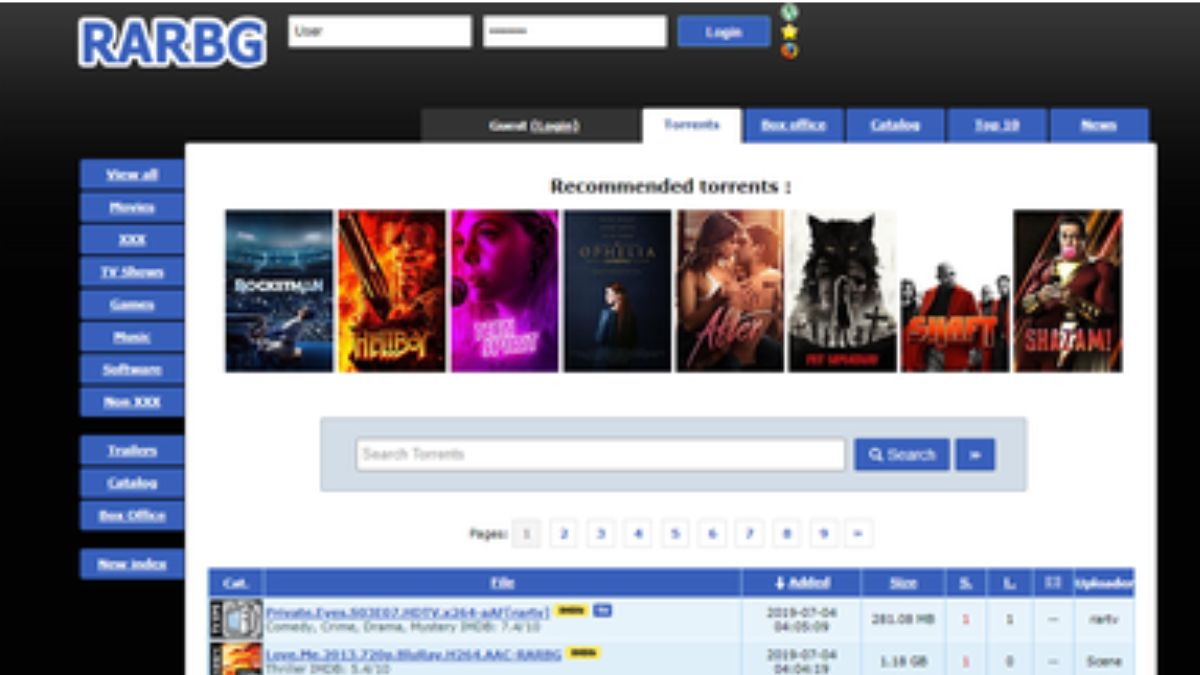Go to page 2
Image resolution: width=1200 pixels, height=675 pixels.
[x=564, y=534]
